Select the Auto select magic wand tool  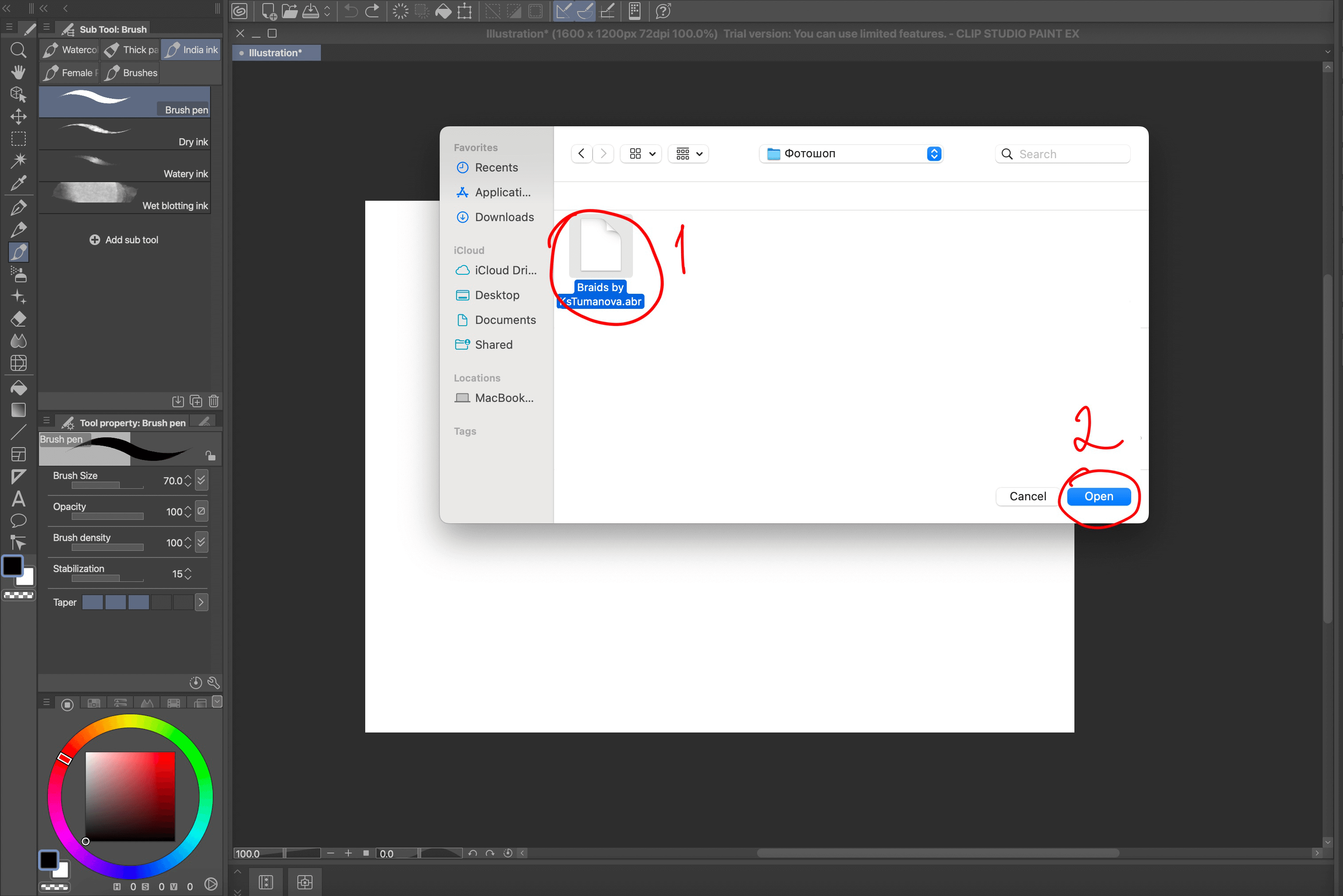[18, 160]
